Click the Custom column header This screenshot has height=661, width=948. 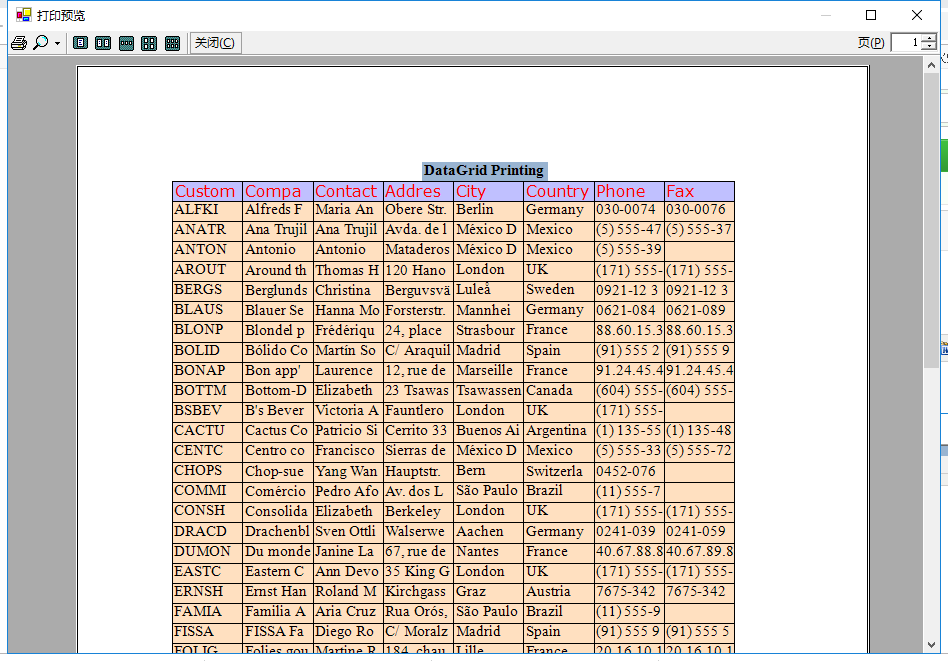pyautogui.click(x=207, y=192)
